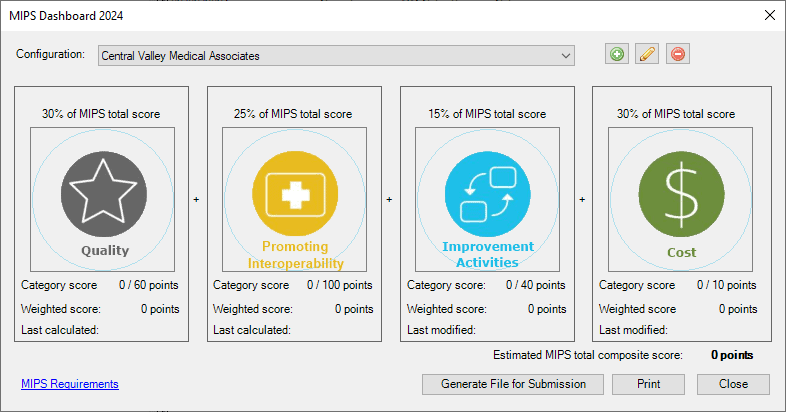Screen dimensions: 786x412
Task: Select Central Valley Medical Associates combo box
Action: [x=336, y=56]
